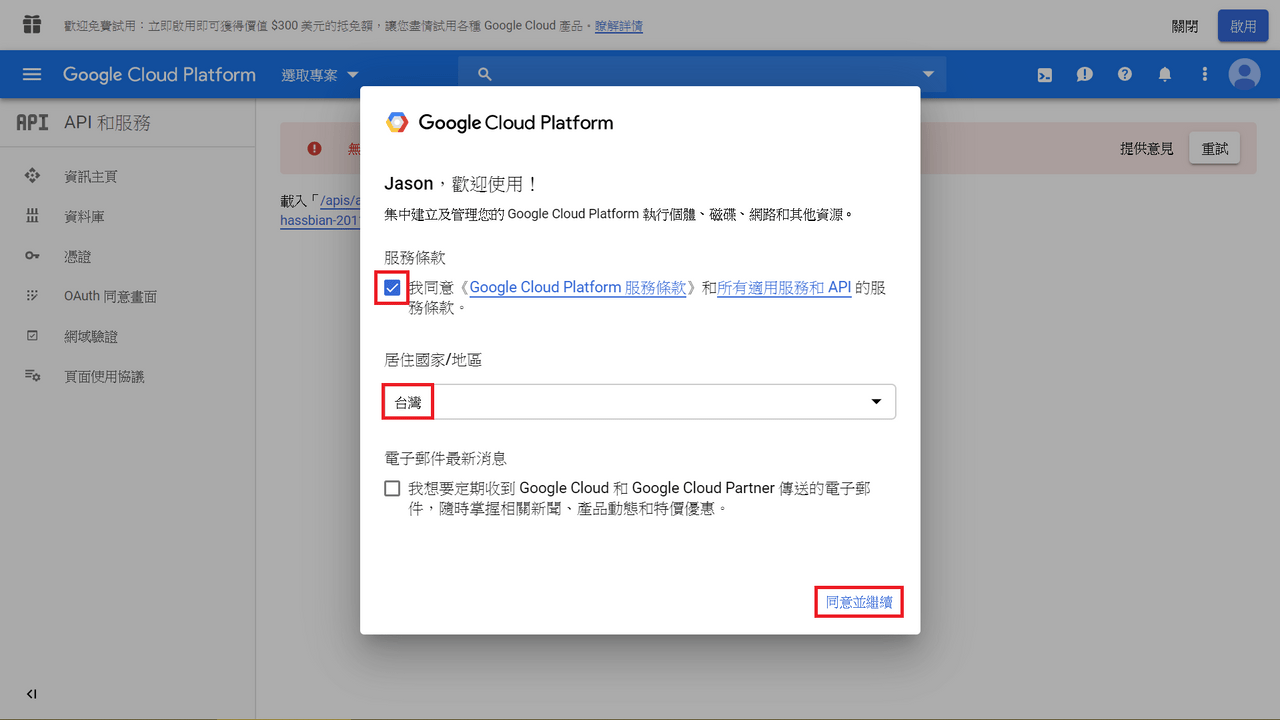
Task: Show notifications via the bell icon
Action: click(x=1165, y=74)
